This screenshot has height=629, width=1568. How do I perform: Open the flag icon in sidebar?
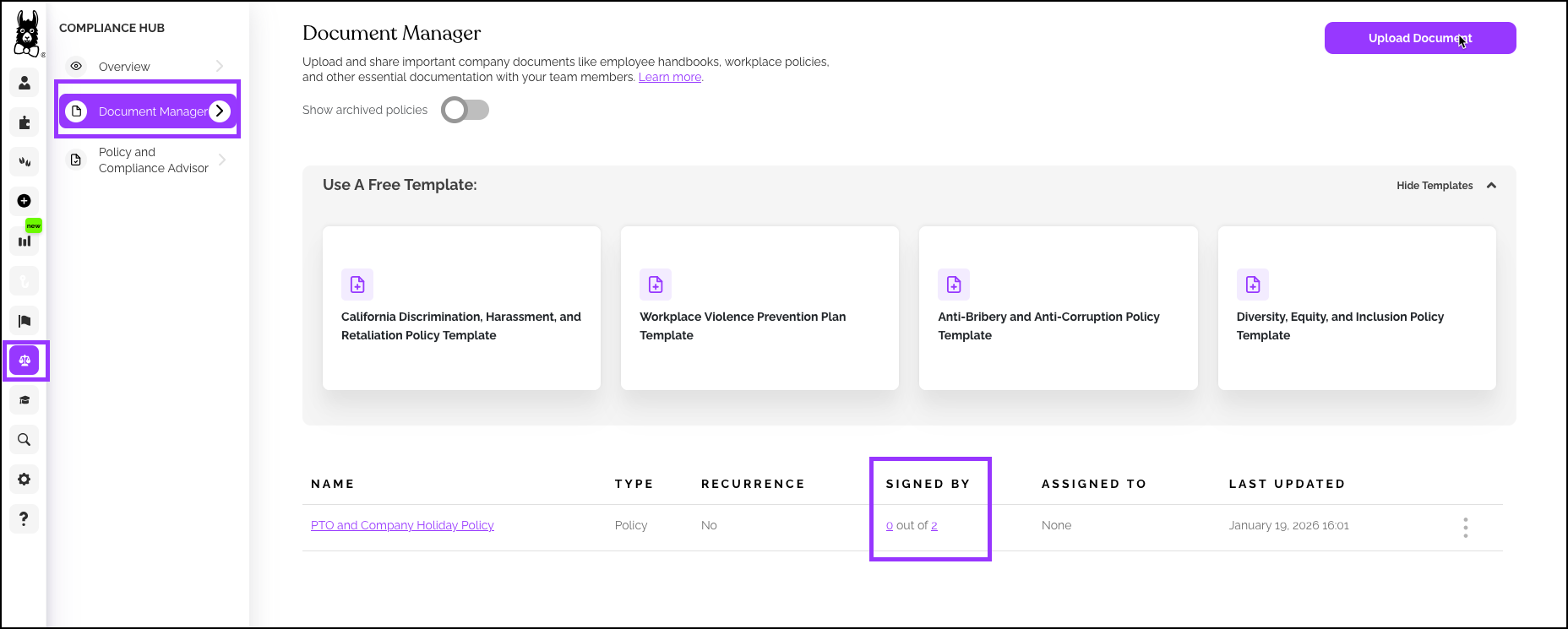[24, 321]
